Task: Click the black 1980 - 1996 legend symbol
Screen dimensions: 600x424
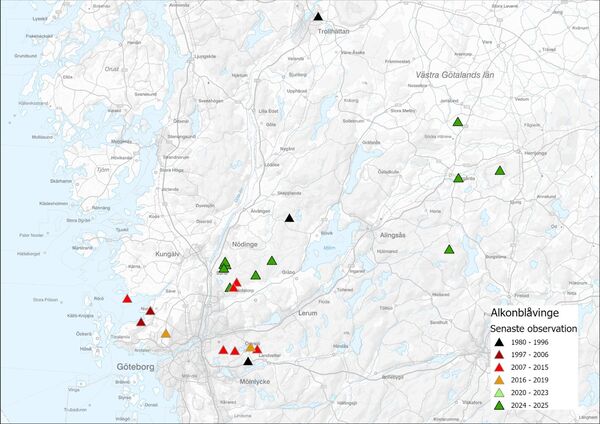Action: click(x=499, y=341)
